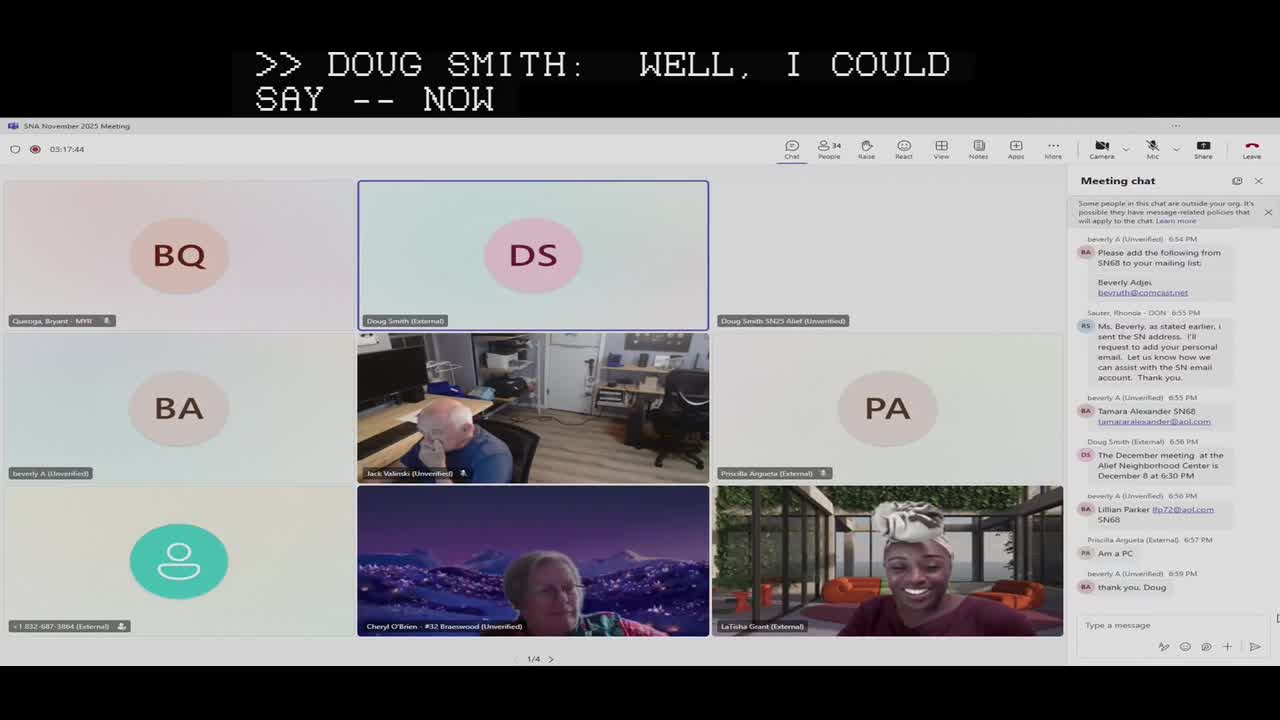Click the BQ avatar circle

click(179, 255)
